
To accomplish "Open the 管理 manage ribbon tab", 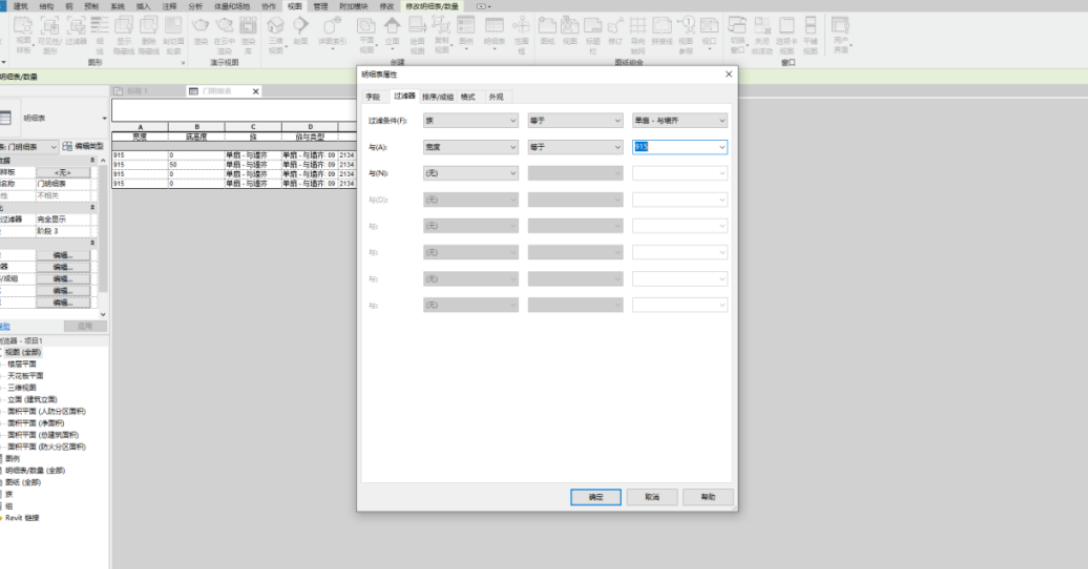I will [321, 6].
